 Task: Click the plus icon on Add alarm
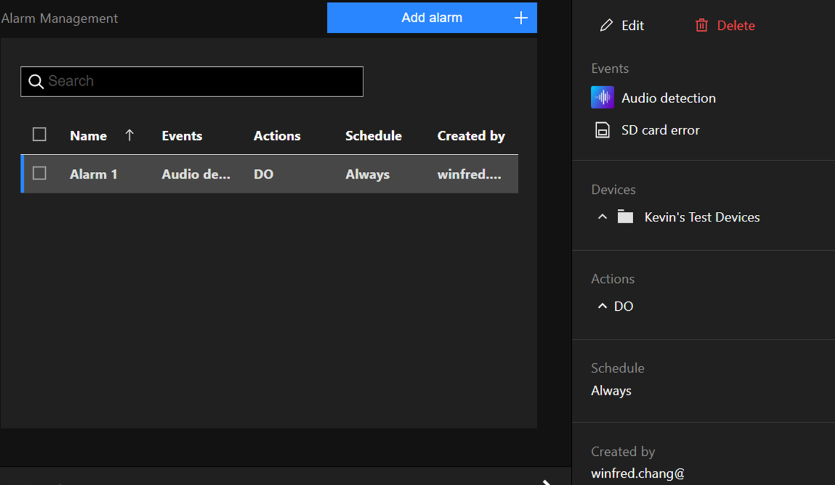pyautogui.click(x=520, y=18)
